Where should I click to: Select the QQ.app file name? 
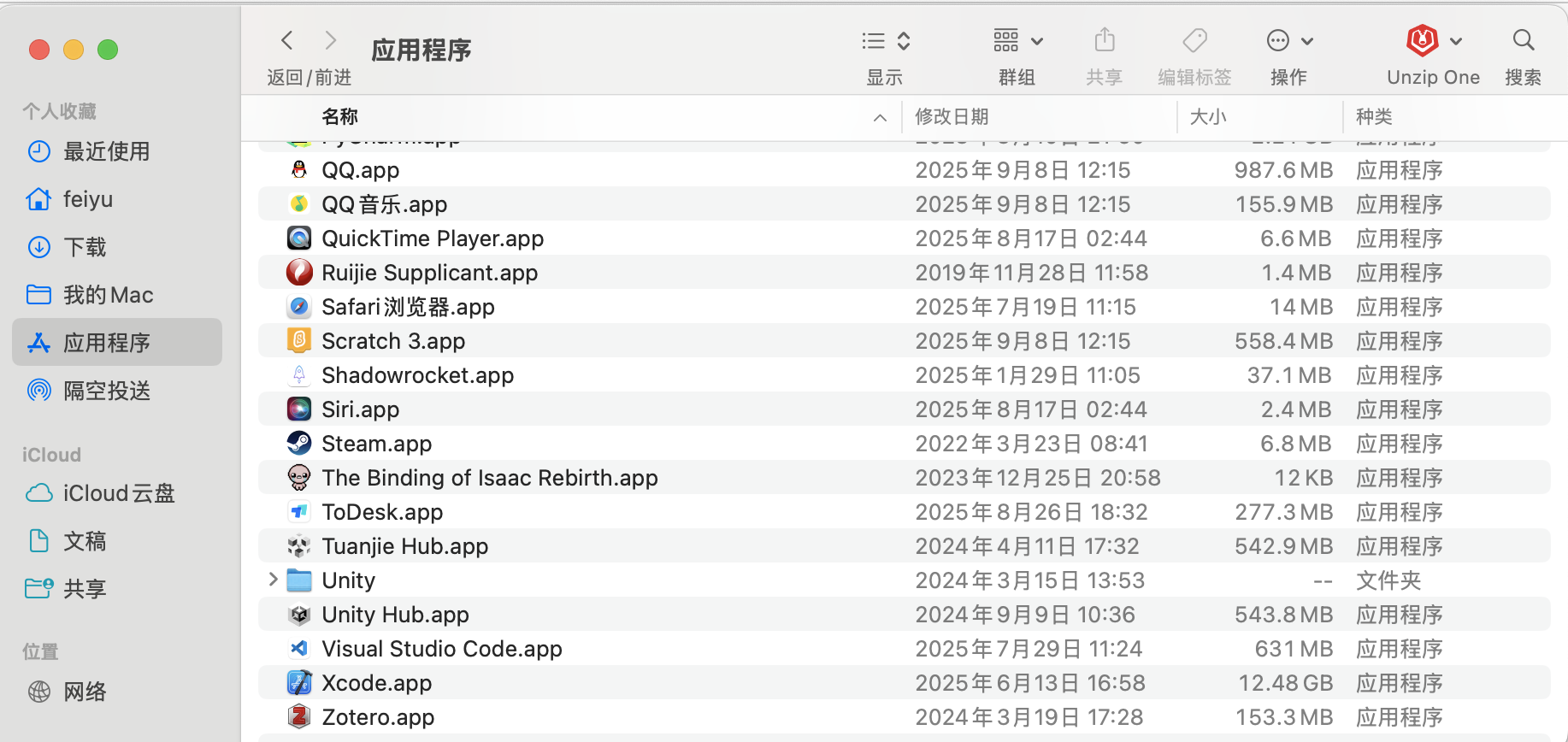(360, 170)
